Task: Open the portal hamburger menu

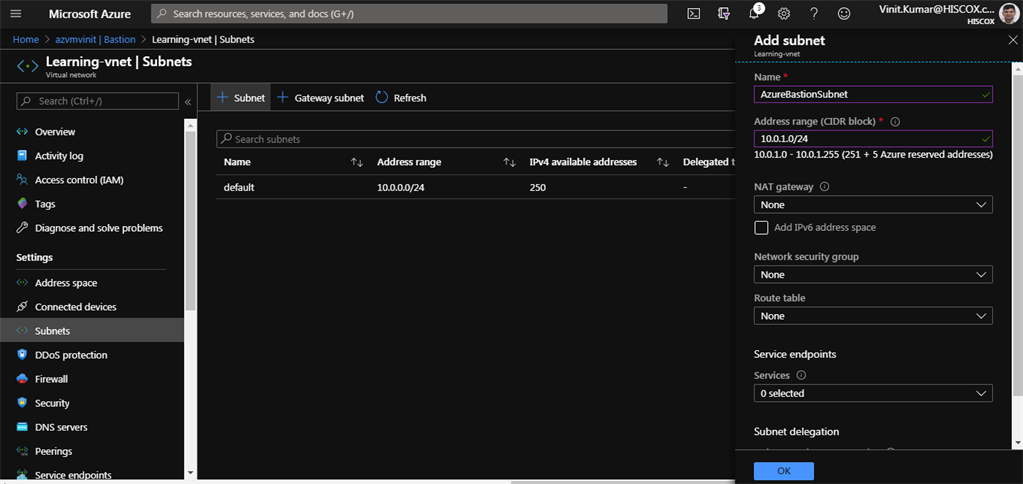Action: (x=16, y=14)
